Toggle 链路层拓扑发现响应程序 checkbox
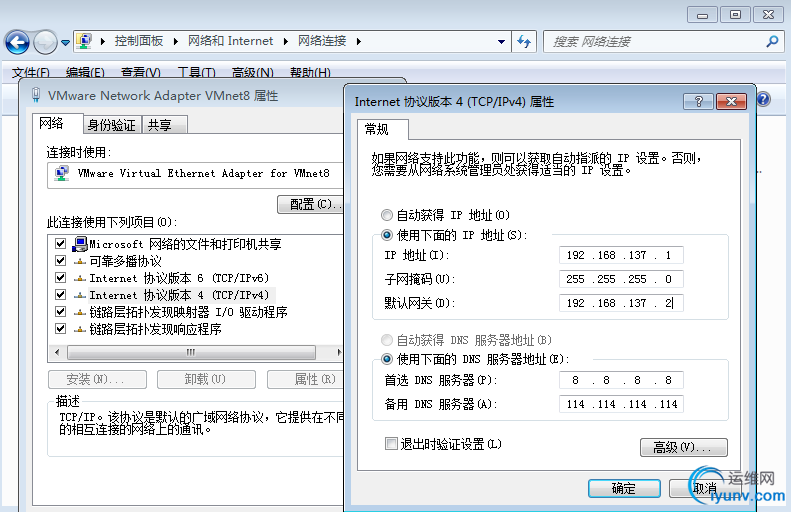 coord(61,329)
